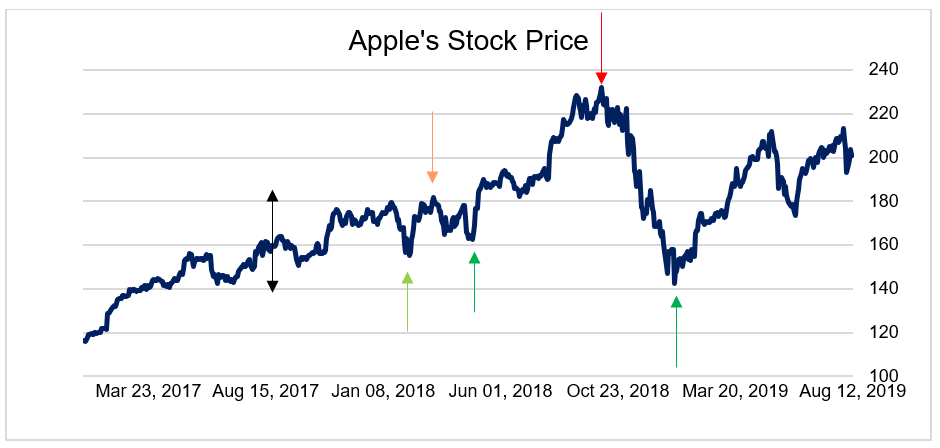Select the Jun 01, 2018 date label
This screenshot has width=940, height=448.
(498, 391)
